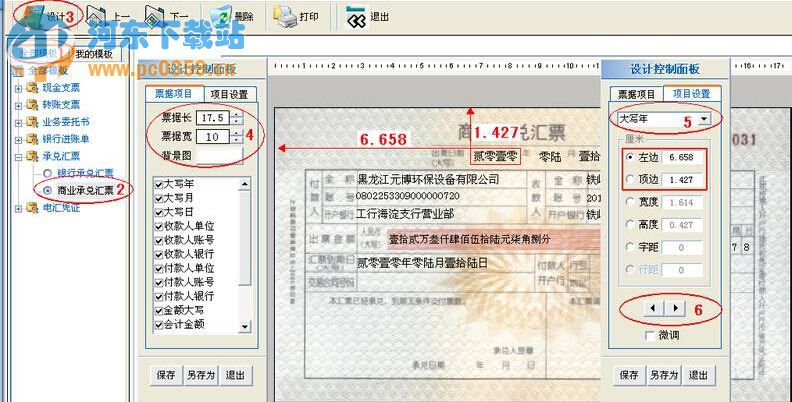Toggle 收款人单位 checkbox

[159, 227]
